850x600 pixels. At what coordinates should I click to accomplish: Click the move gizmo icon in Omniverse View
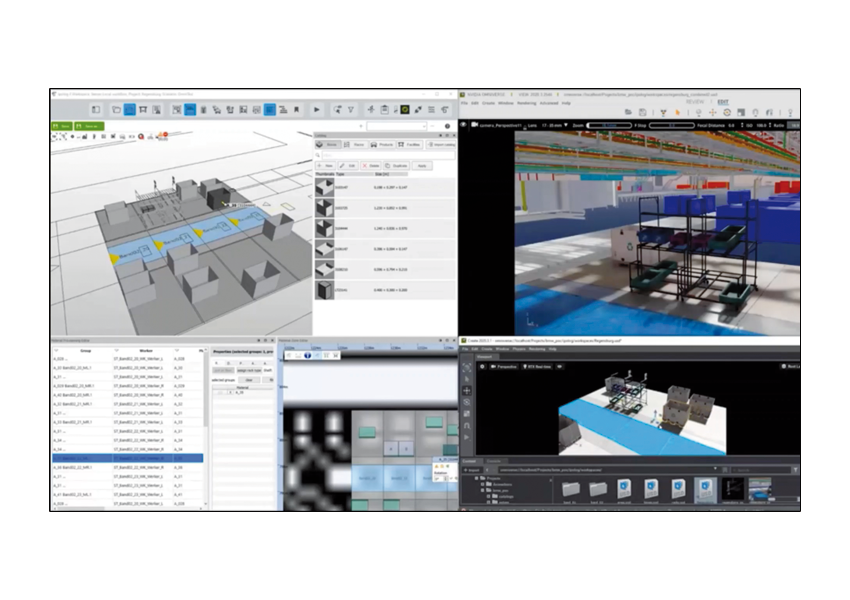tap(713, 112)
